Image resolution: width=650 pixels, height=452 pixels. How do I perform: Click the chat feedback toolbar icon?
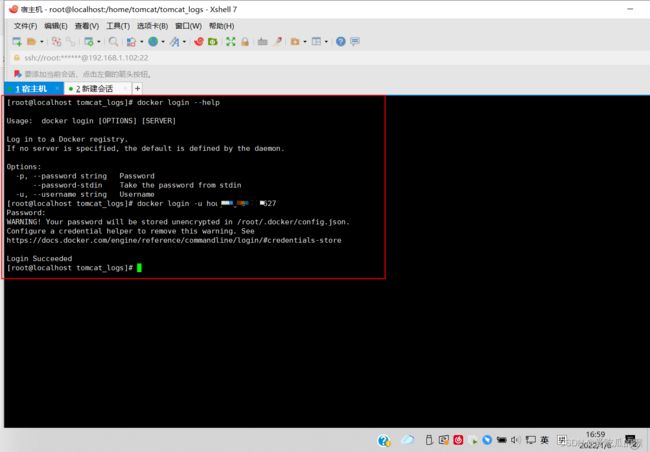(355, 41)
